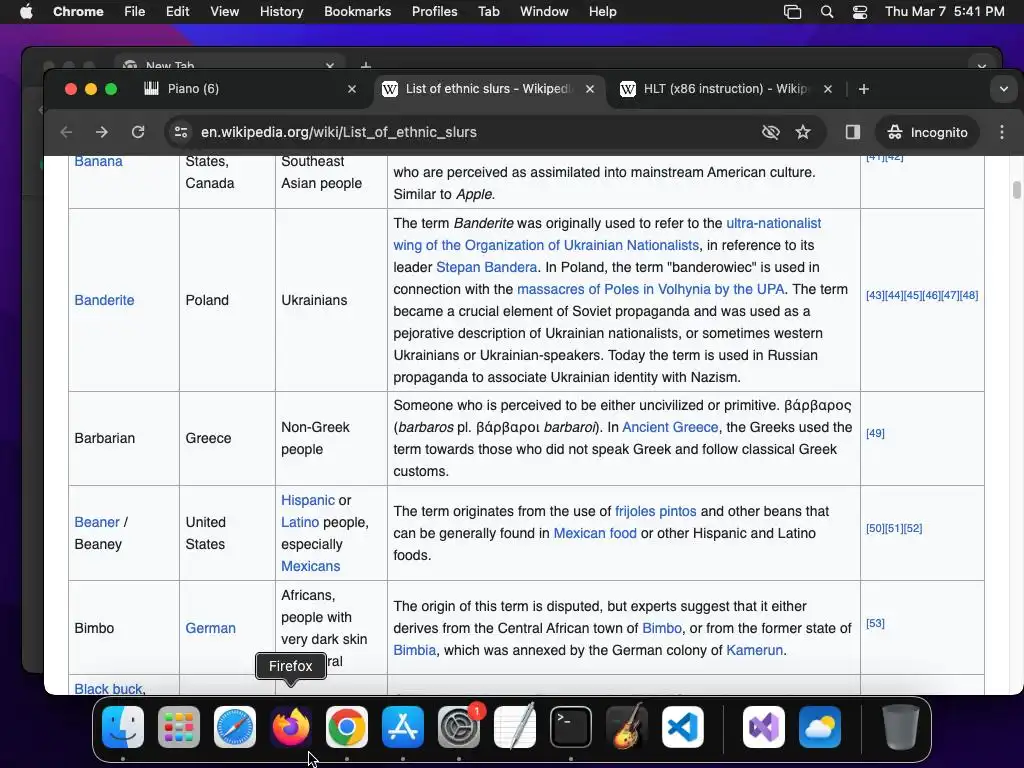Reload the Wikipedia page

[x=138, y=132]
